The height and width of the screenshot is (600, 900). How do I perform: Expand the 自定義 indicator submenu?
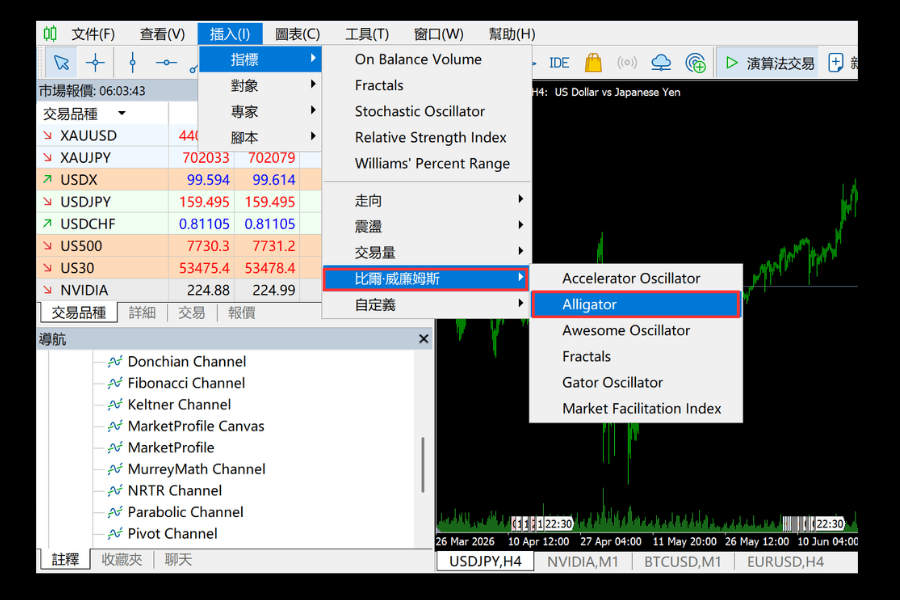tap(426, 305)
